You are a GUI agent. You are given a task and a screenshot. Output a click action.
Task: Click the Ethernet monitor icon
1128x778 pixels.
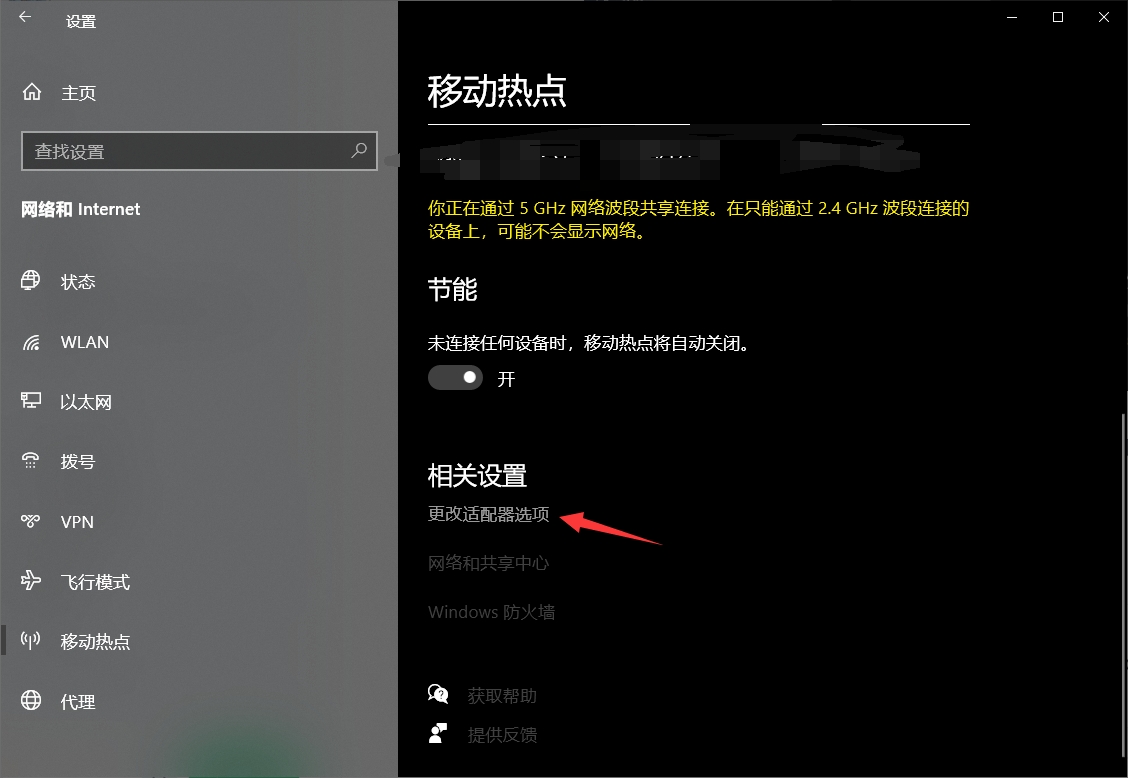click(x=31, y=400)
